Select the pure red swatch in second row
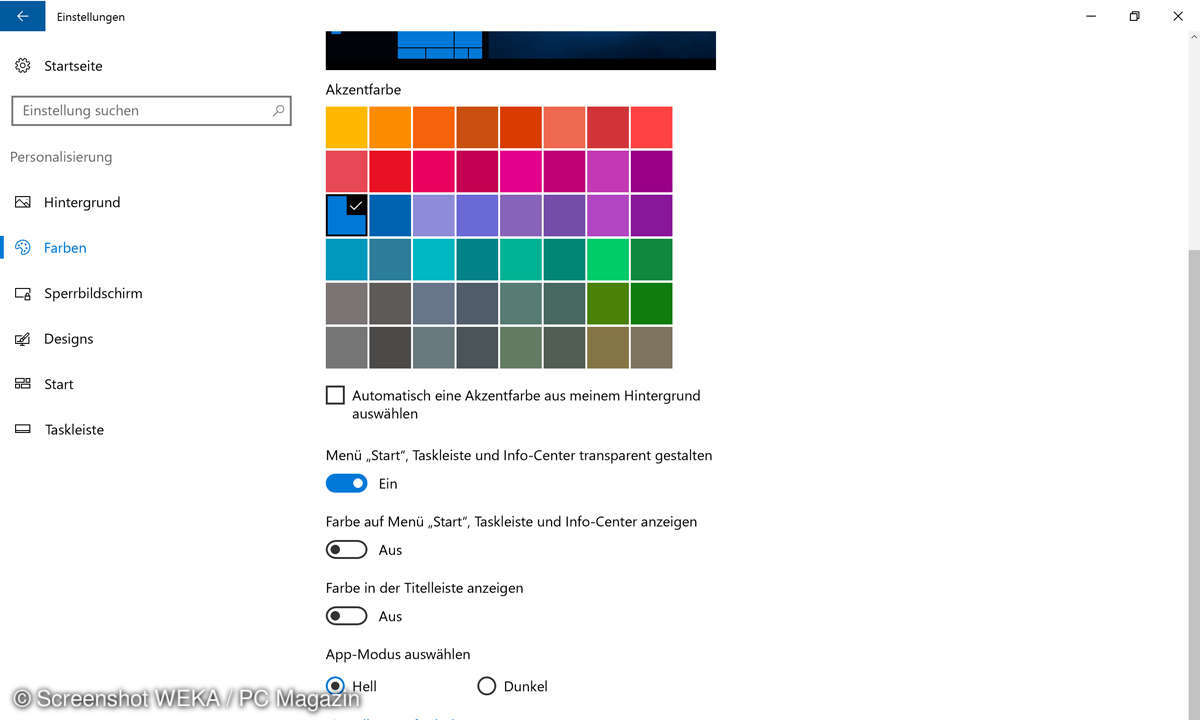1200x720 pixels. pos(390,171)
